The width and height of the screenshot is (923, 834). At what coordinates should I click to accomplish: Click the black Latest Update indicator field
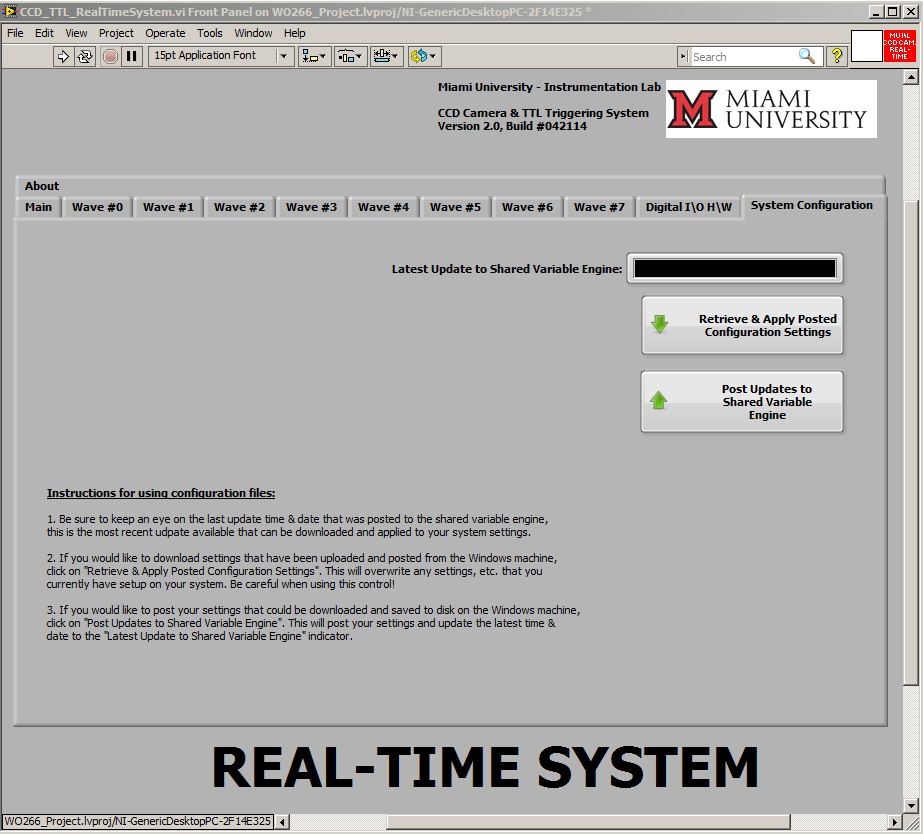735,268
